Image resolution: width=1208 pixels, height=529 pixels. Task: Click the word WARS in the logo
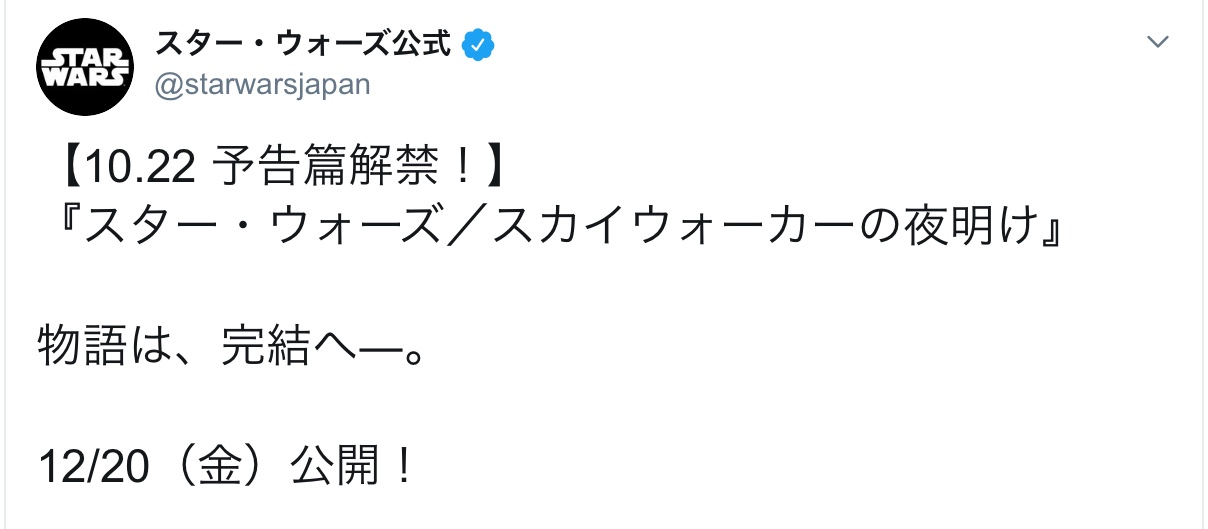click(x=85, y=76)
